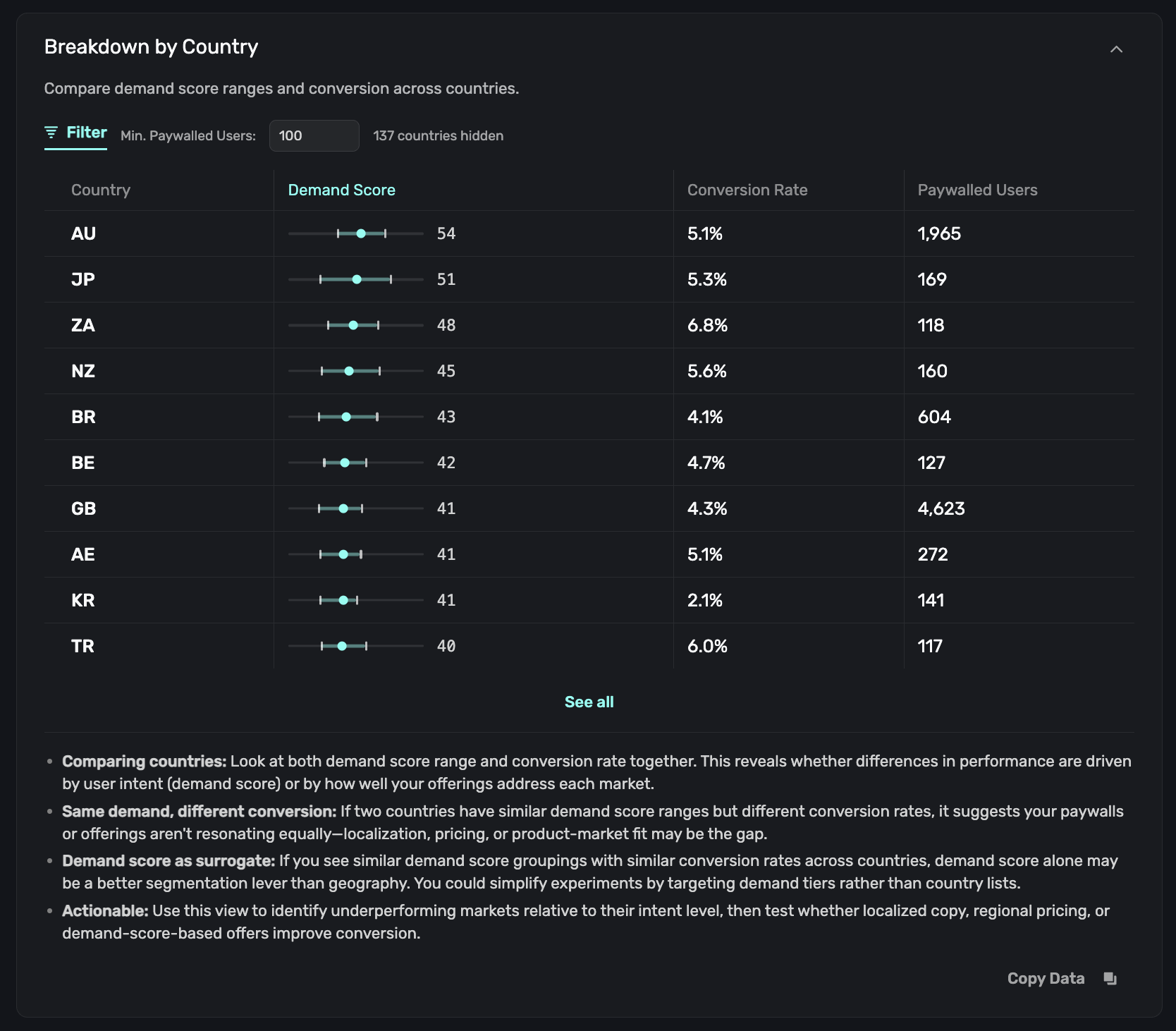The width and height of the screenshot is (1176, 1031).
Task: Click the AU demand score range dot
Action: tap(361, 233)
